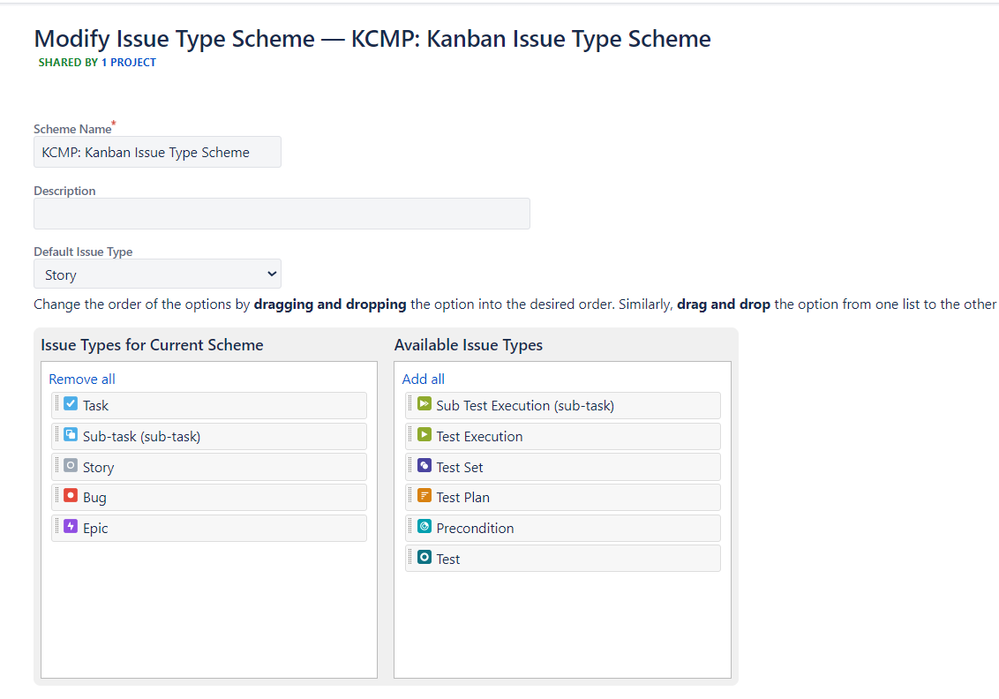Click the Story issue type icon
The height and width of the screenshot is (699, 999).
point(69,466)
